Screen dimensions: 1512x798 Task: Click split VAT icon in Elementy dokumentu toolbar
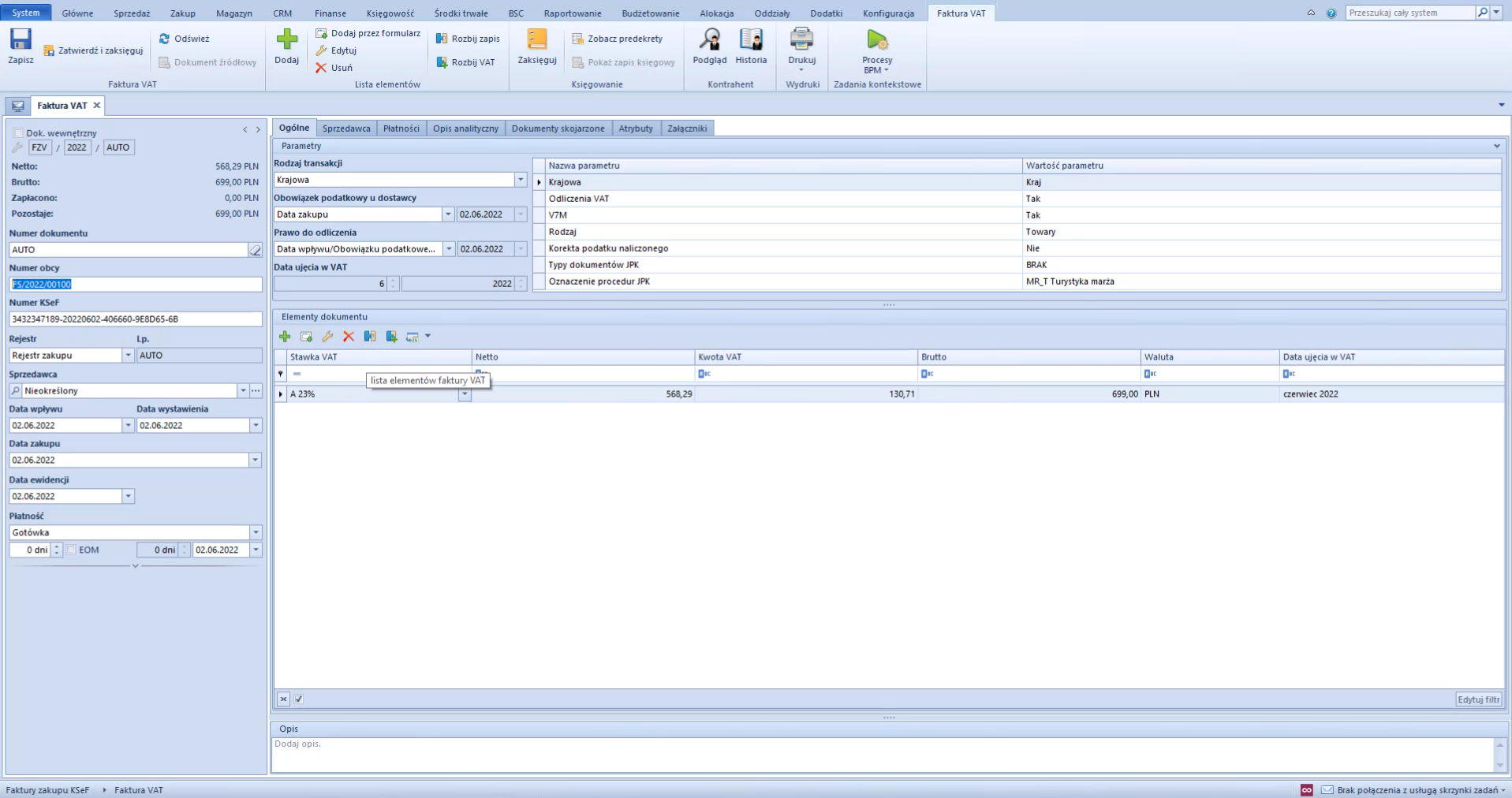pyautogui.click(x=391, y=337)
